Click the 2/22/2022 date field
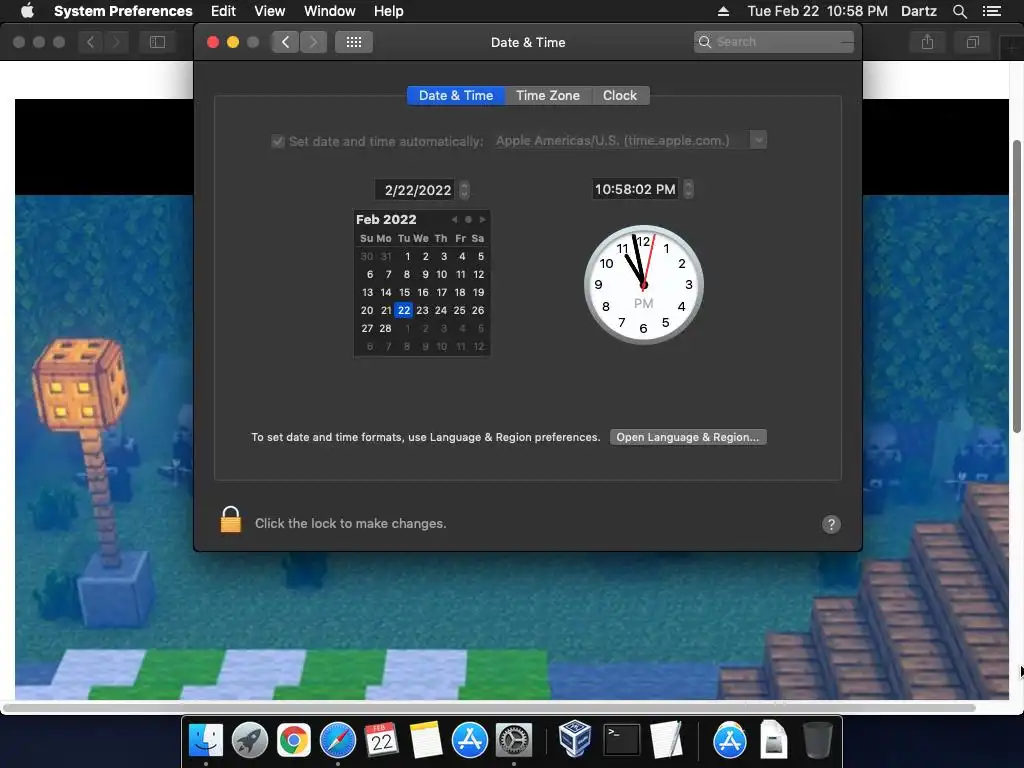Image resolution: width=1024 pixels, height=768 pixels. point(415,190)
